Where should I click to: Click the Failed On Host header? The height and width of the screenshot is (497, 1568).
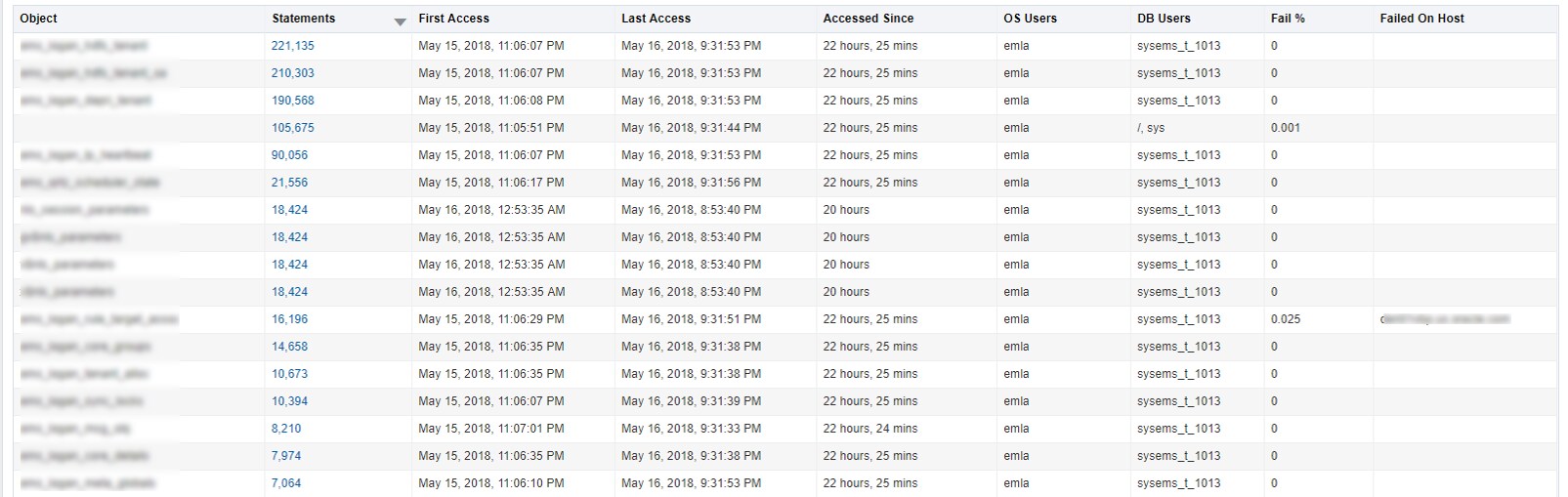point(1421,19)
